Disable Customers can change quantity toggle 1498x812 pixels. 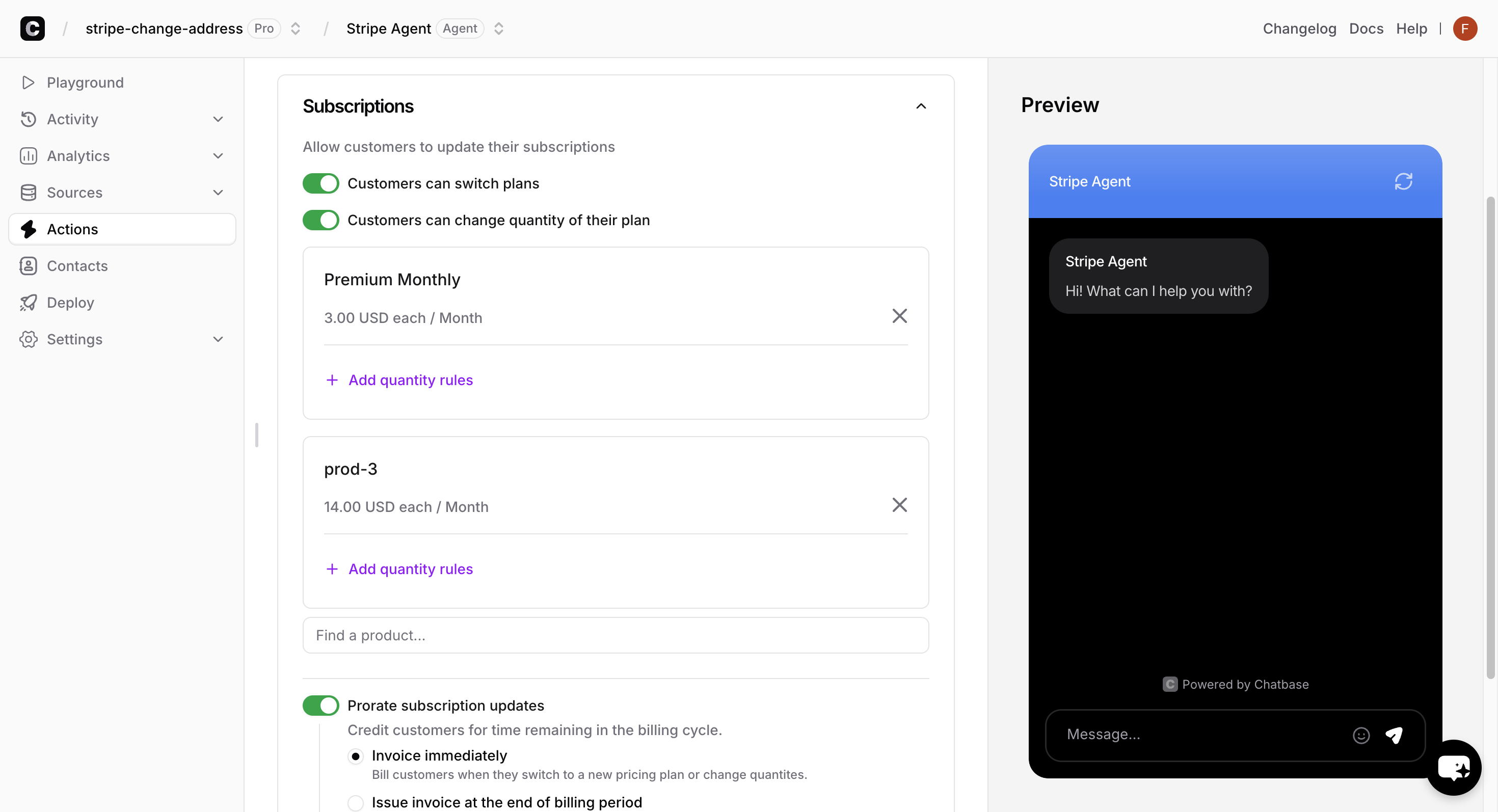coord(320,220)
